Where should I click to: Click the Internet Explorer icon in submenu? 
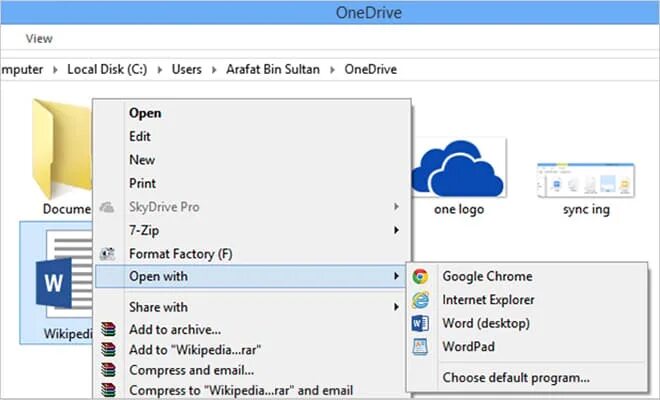(x=420, y=300)
